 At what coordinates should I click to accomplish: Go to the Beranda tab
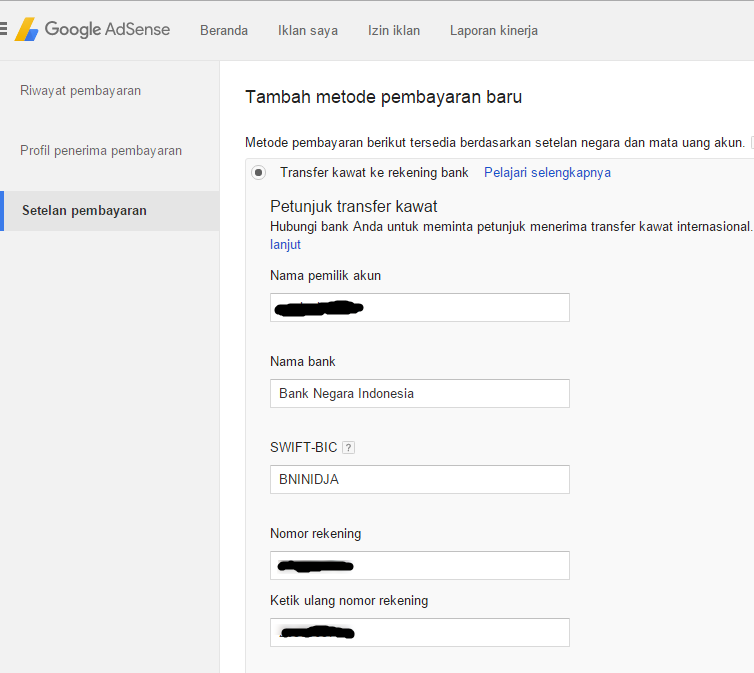224,31
